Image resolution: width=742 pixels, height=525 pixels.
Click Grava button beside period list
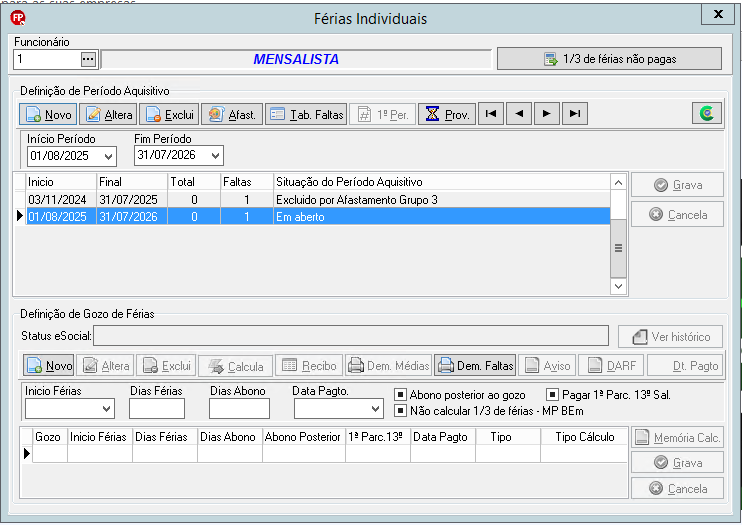[x=677, y=185]
